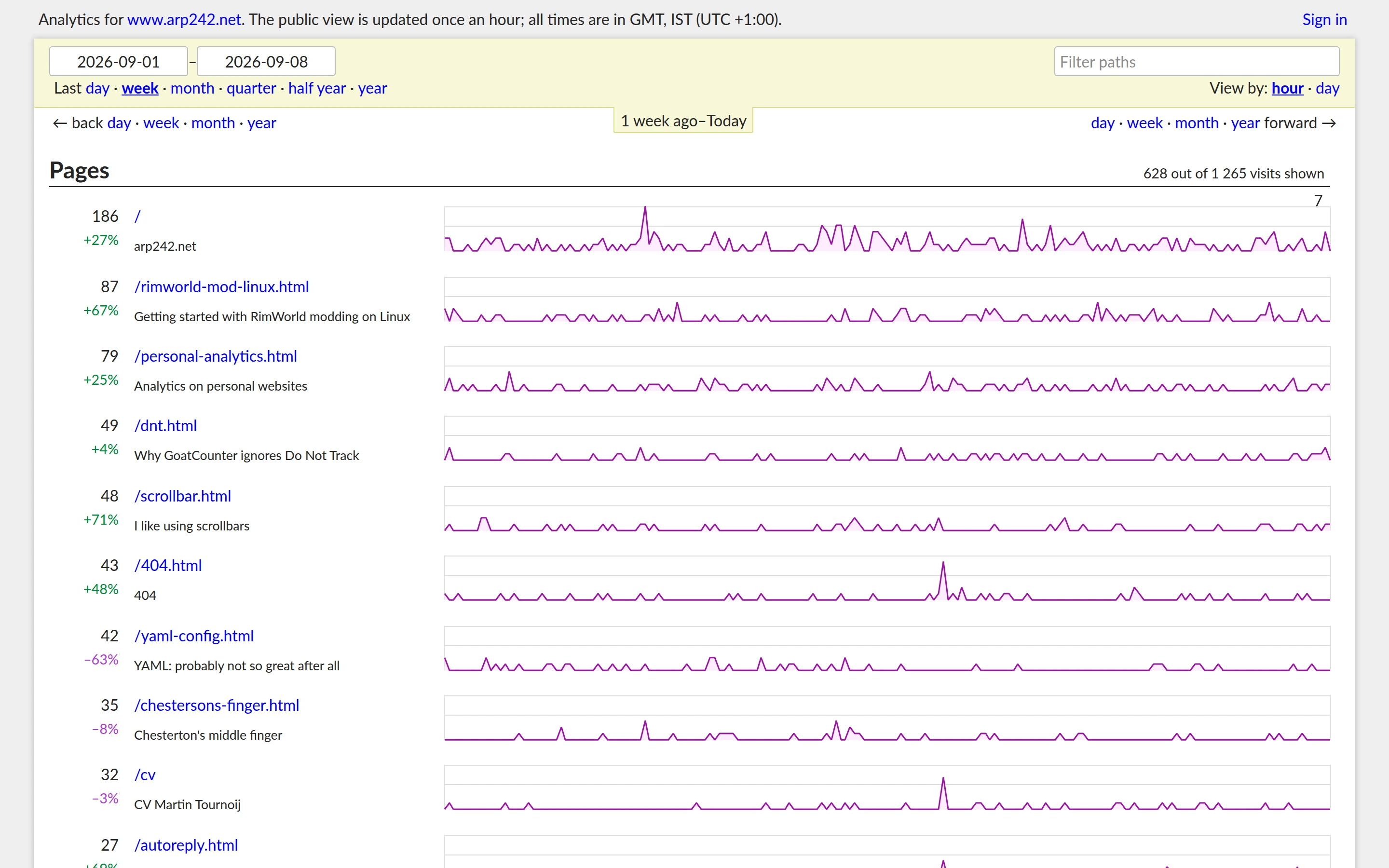
Task: Open /dnt.html page
Action: tap(165, 426)
